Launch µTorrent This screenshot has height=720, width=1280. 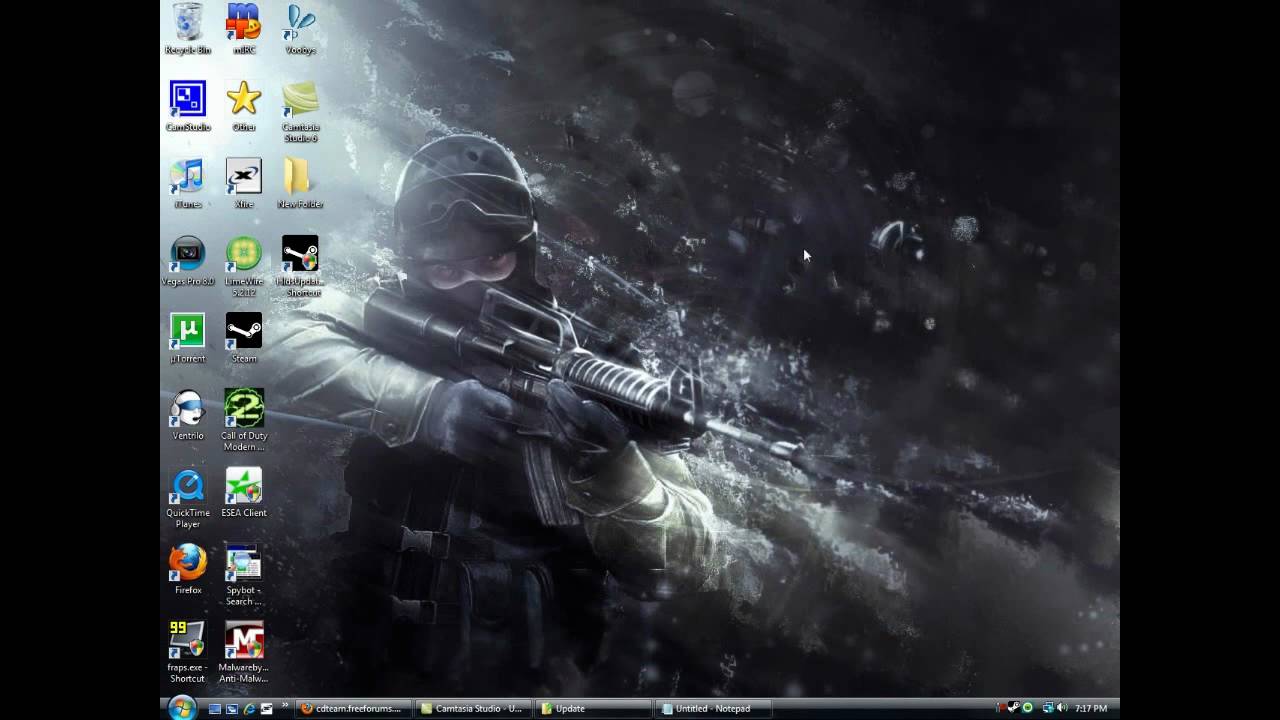tap(187, 332)
